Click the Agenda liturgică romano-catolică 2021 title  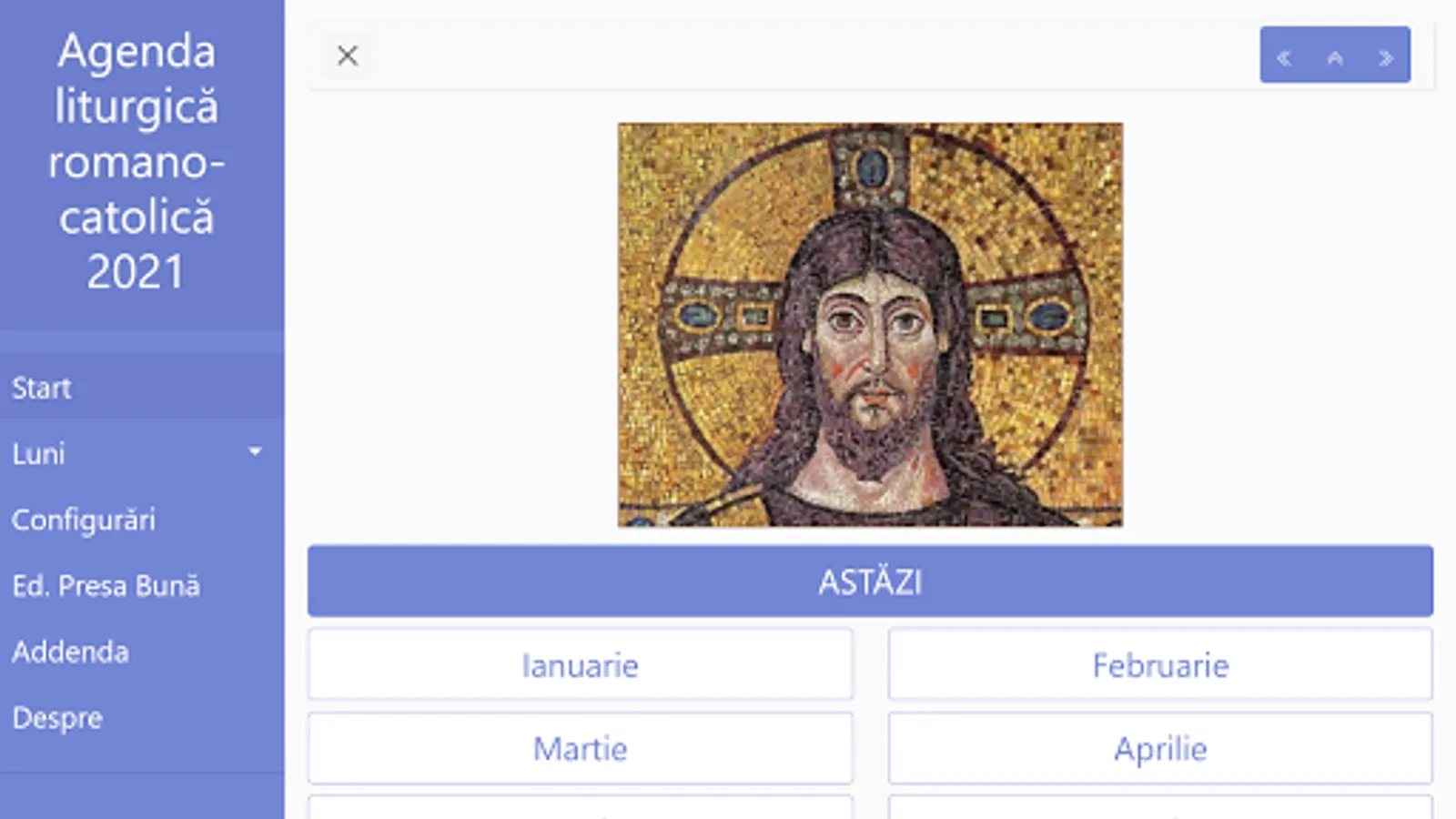click(x=136, y=161)
